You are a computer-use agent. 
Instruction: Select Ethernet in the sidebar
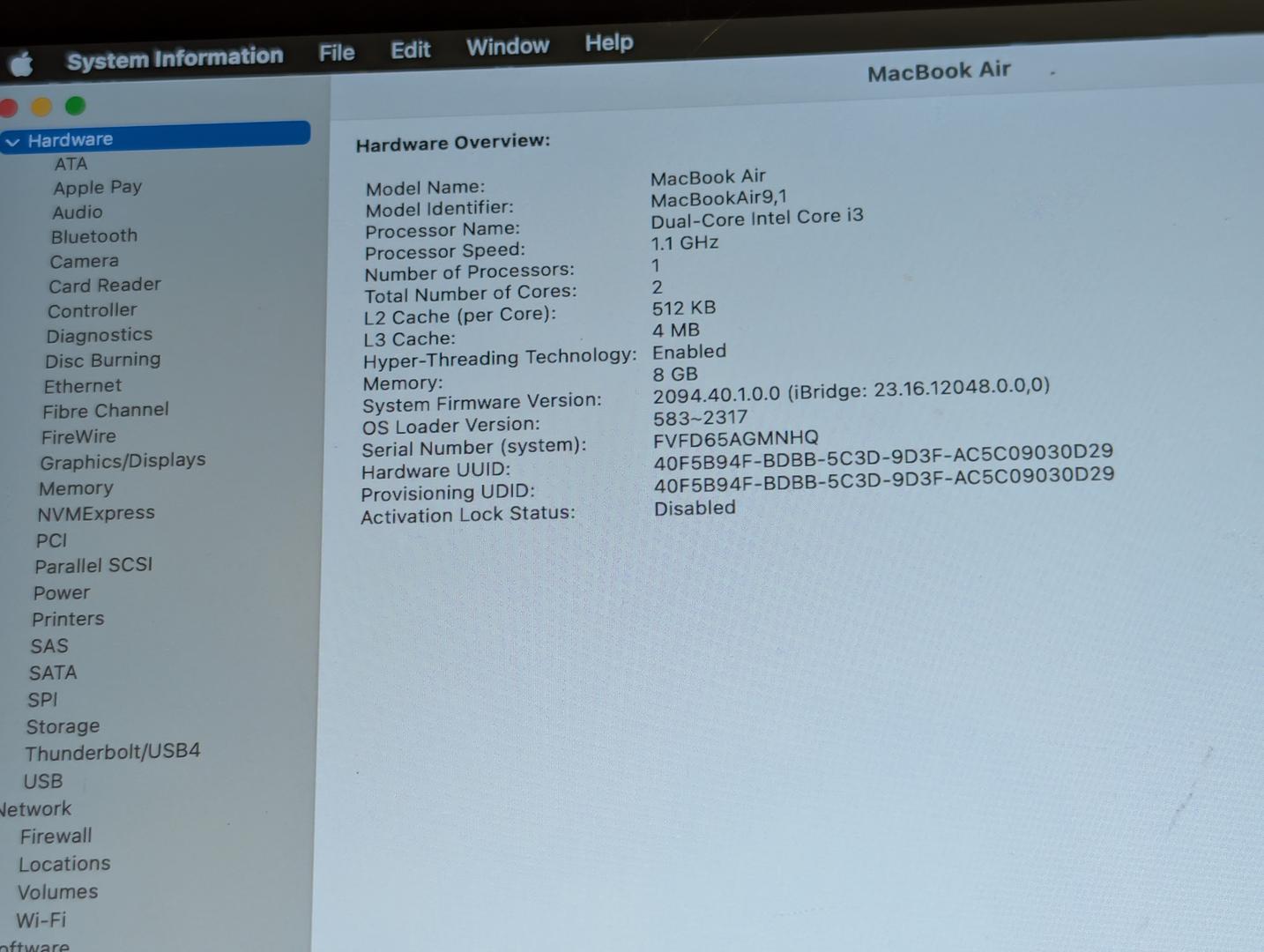[82, 386]
